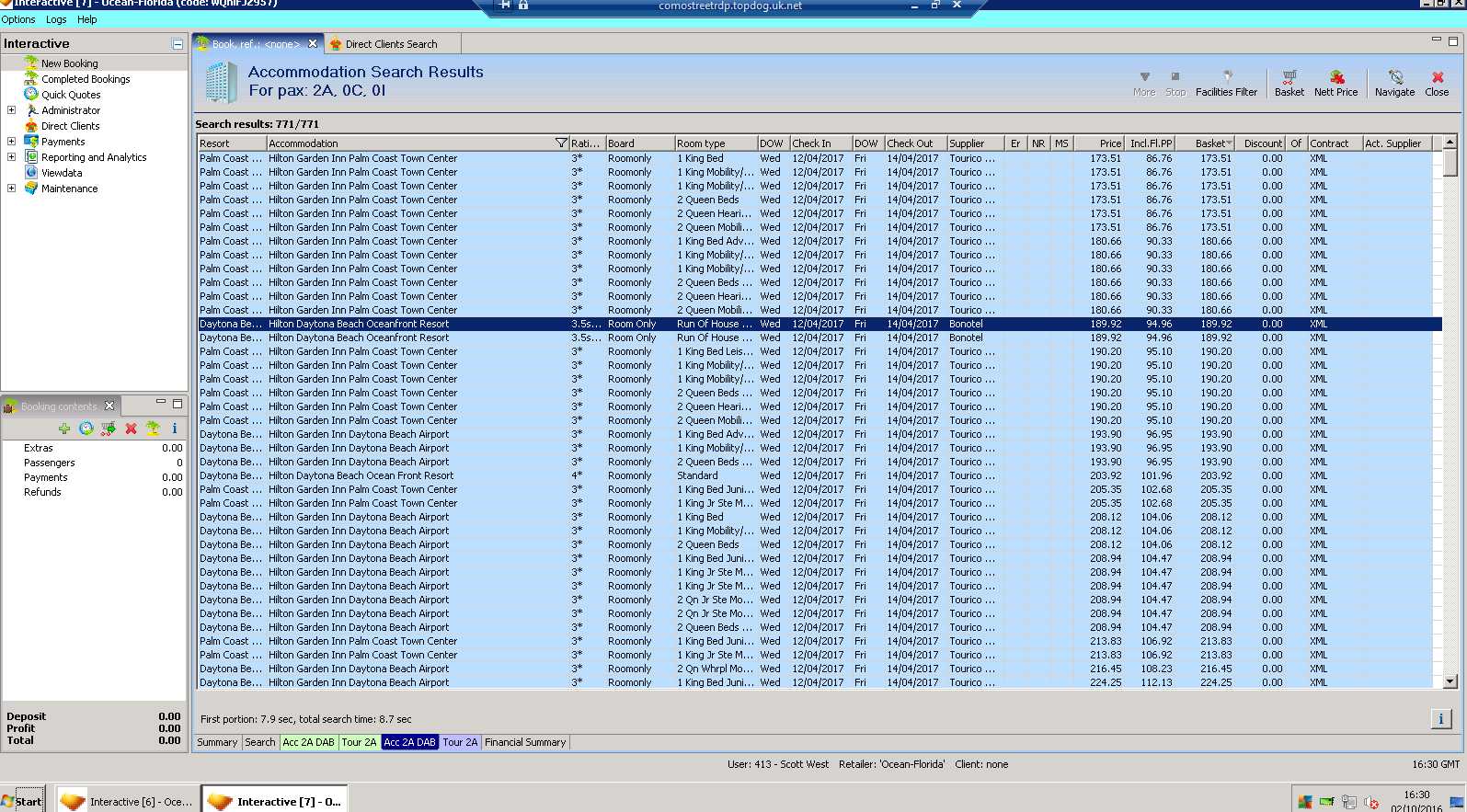Open Completed Bookings
The image size is (1467, 812).
(x=86, y=79)
